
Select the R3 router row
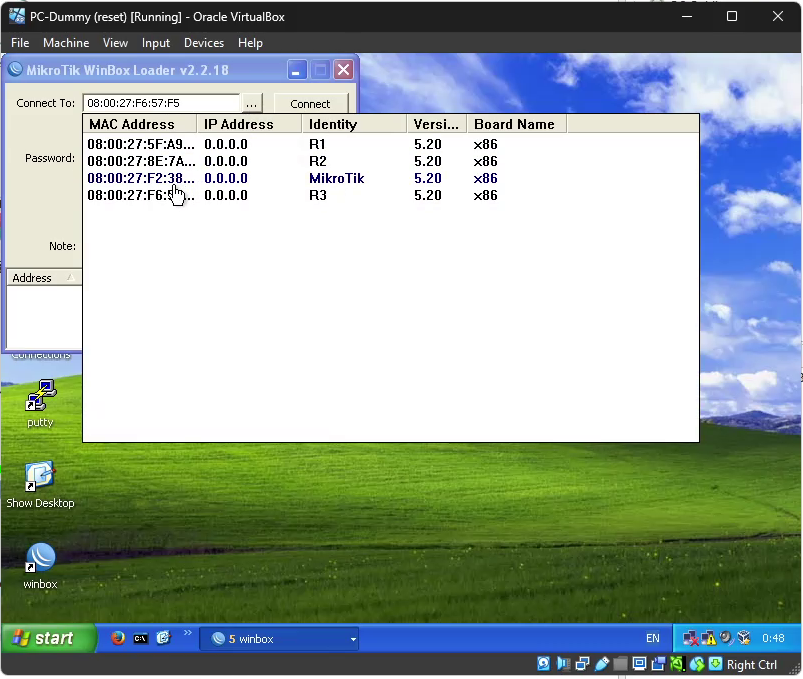(x=391, y=195)
